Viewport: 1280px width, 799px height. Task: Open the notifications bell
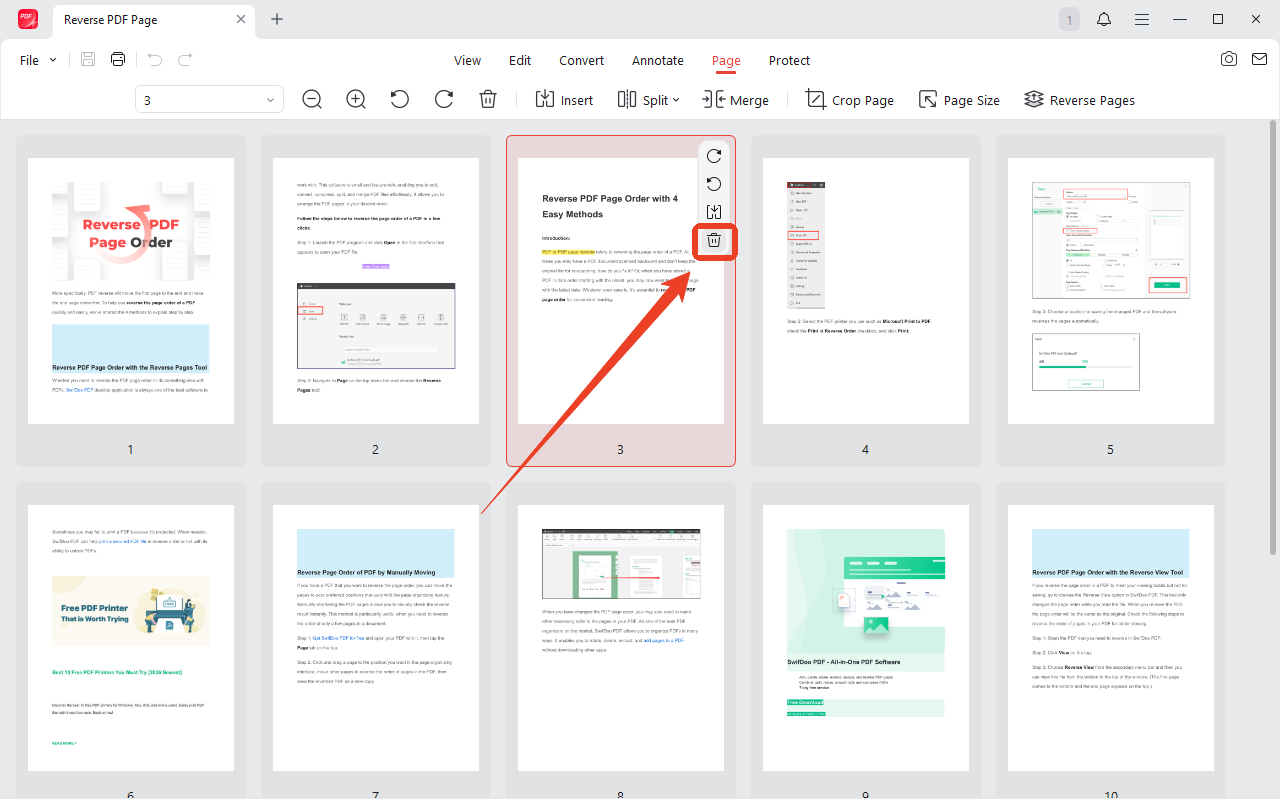pos(1104,19)
